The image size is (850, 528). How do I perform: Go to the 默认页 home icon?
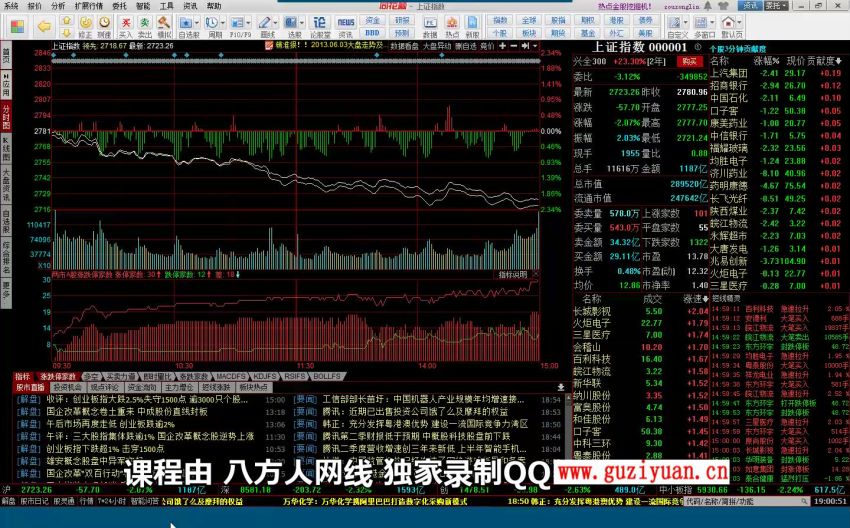coord(729,25)
